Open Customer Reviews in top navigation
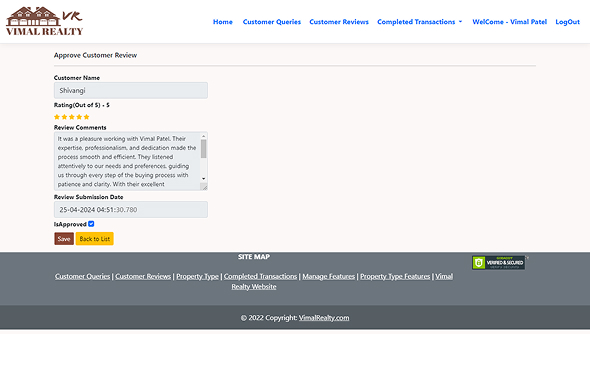The height and width of the screenshot is (390, 590). [x=339, y=22]
